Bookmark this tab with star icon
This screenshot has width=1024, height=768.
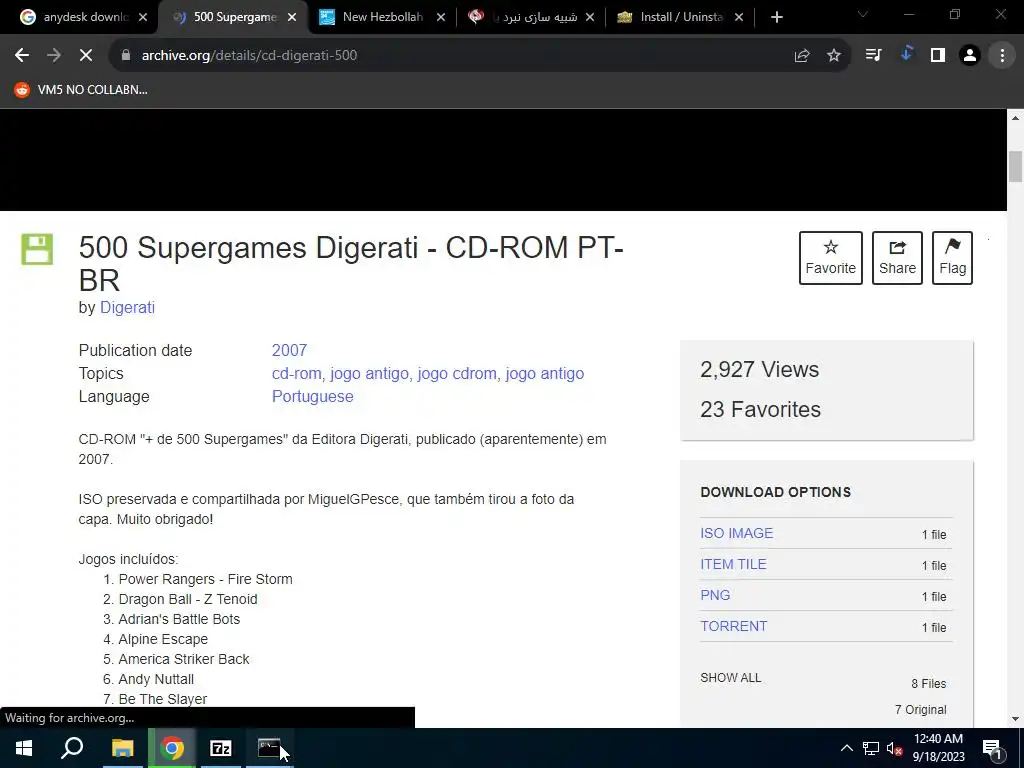coord(834,56)
